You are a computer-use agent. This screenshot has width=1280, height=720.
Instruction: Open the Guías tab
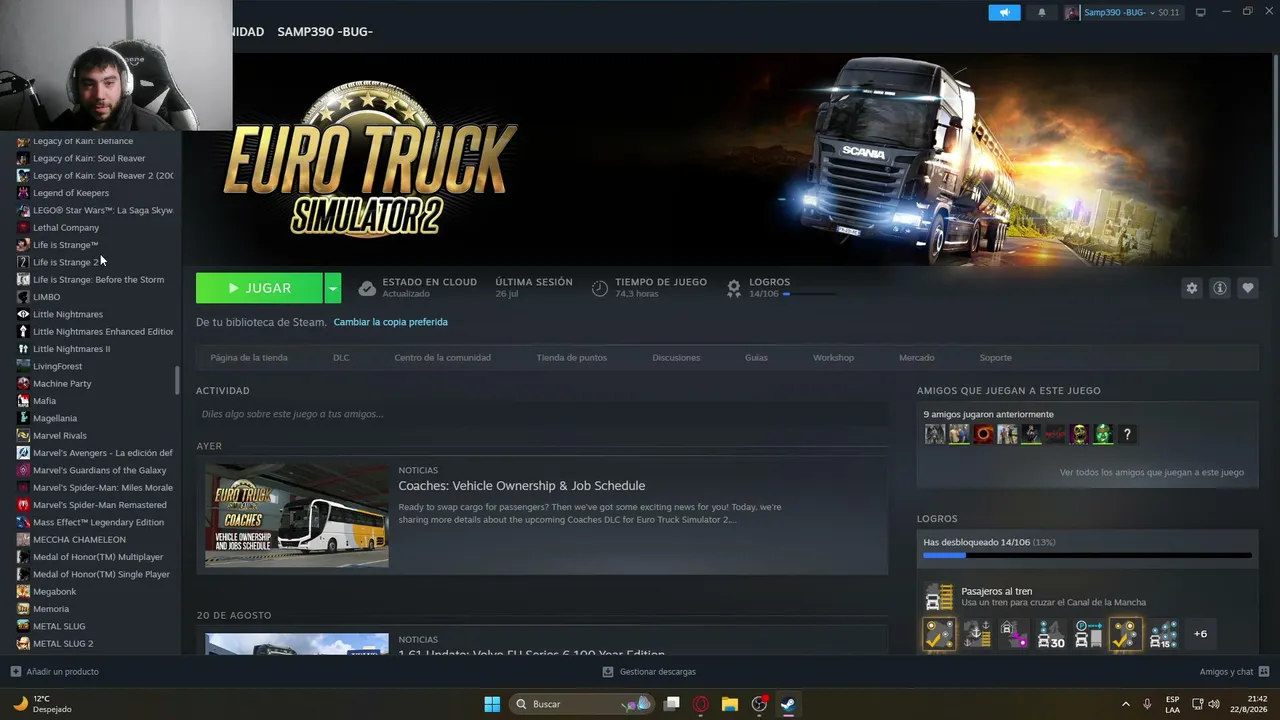pyautogui.click(x=756, y=358)
